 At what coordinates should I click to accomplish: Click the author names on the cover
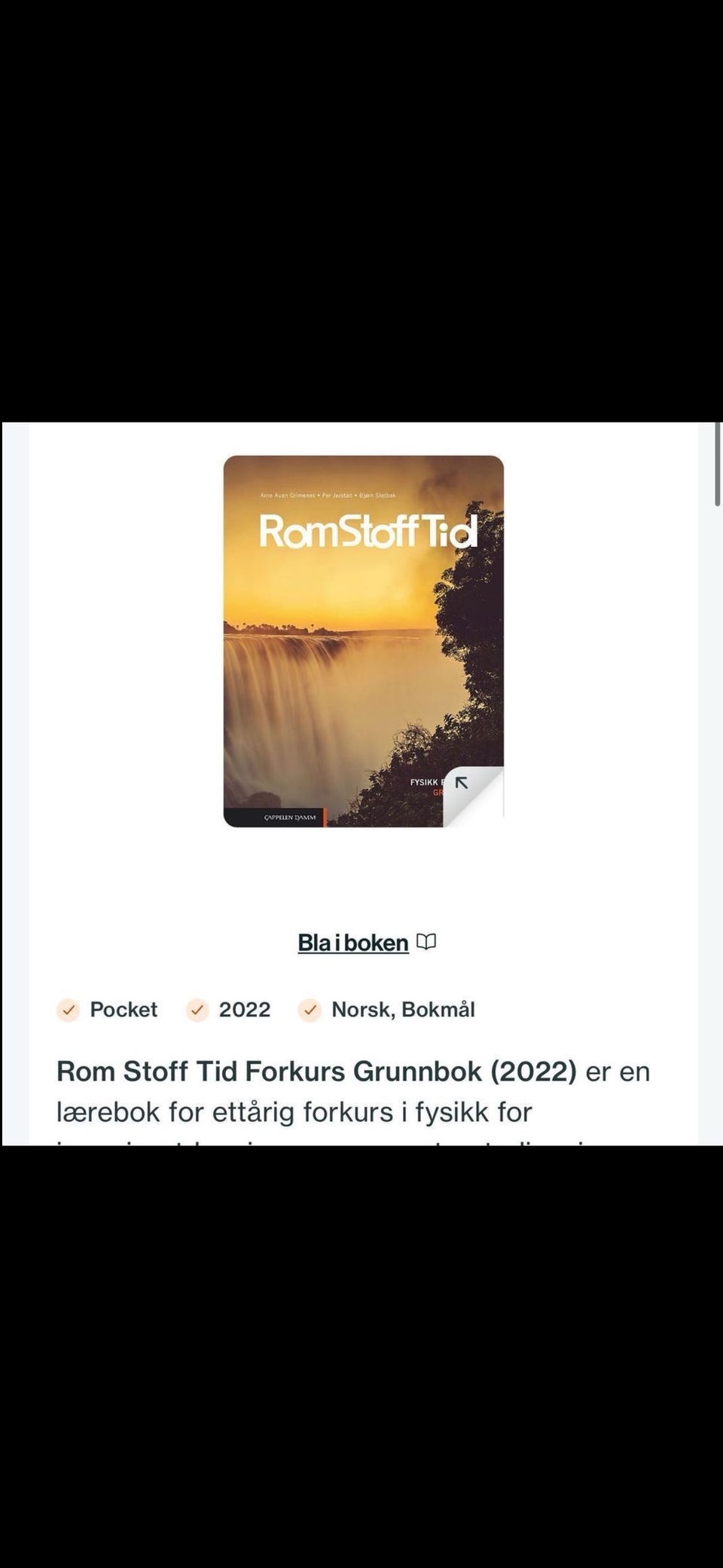[x=328, y=495]
